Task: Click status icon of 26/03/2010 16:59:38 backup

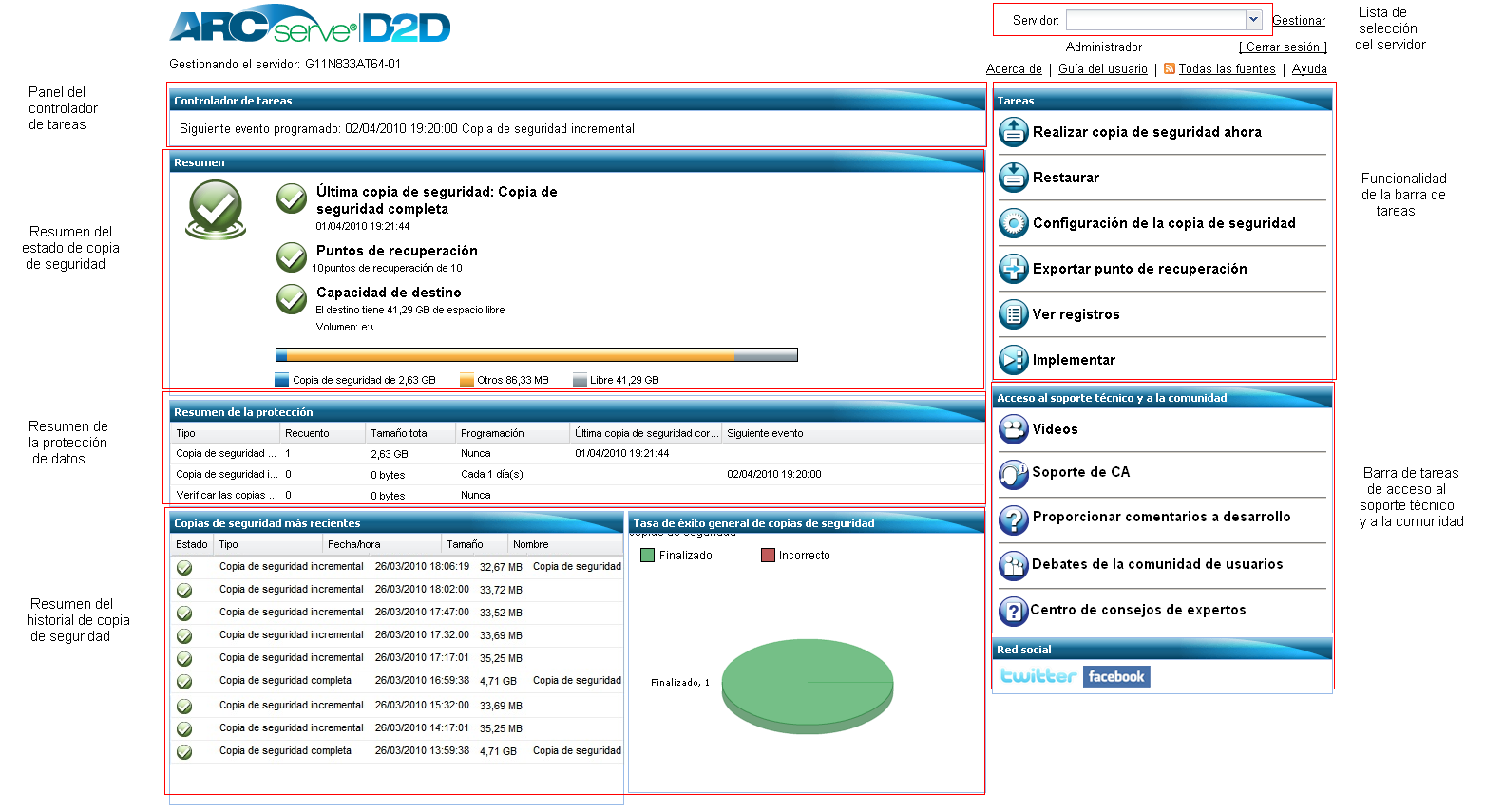Action: pyautogui.click(x=184, y=682)
